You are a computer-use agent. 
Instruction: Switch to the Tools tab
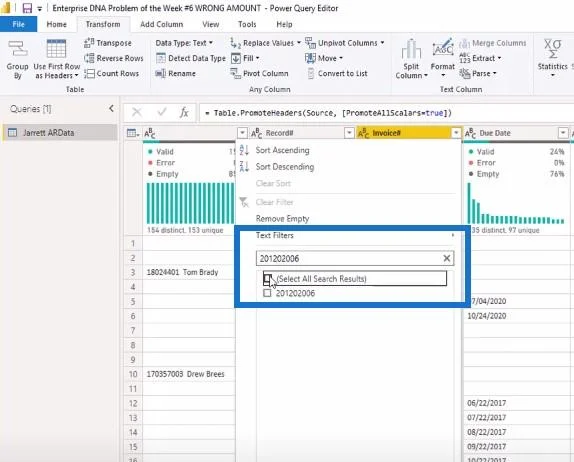(247, 24)
